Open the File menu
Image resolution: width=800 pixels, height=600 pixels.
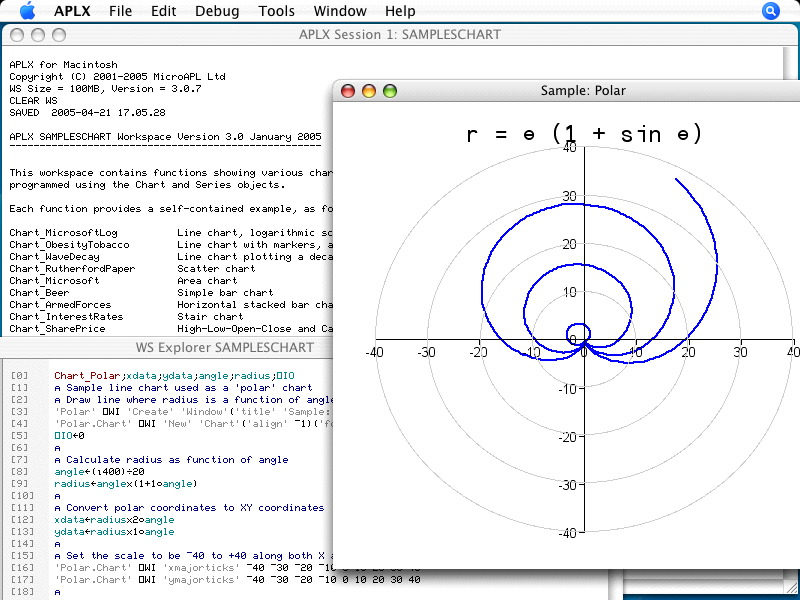click(x=120, y=11)
